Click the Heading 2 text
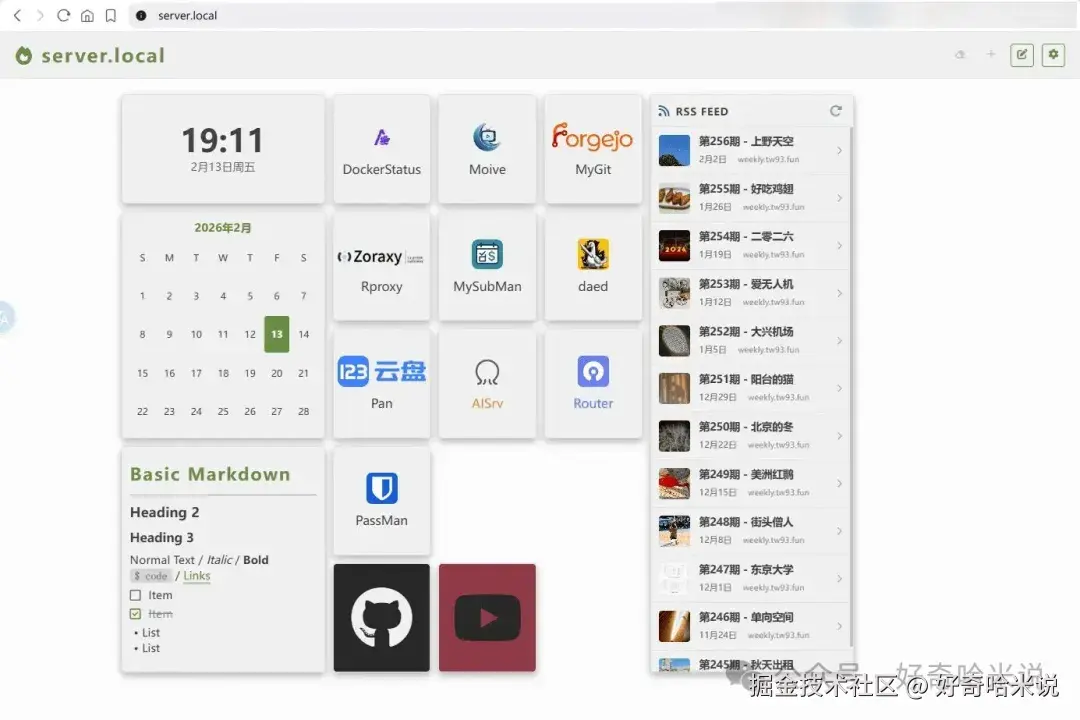 [165, 512]
